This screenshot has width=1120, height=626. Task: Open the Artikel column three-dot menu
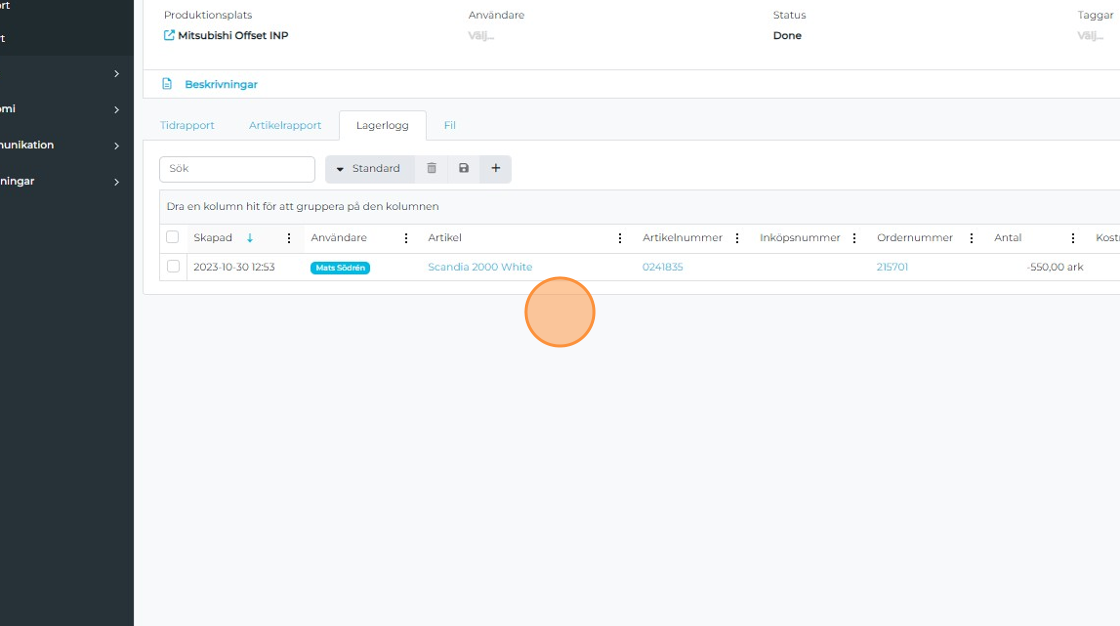point(620,238)
